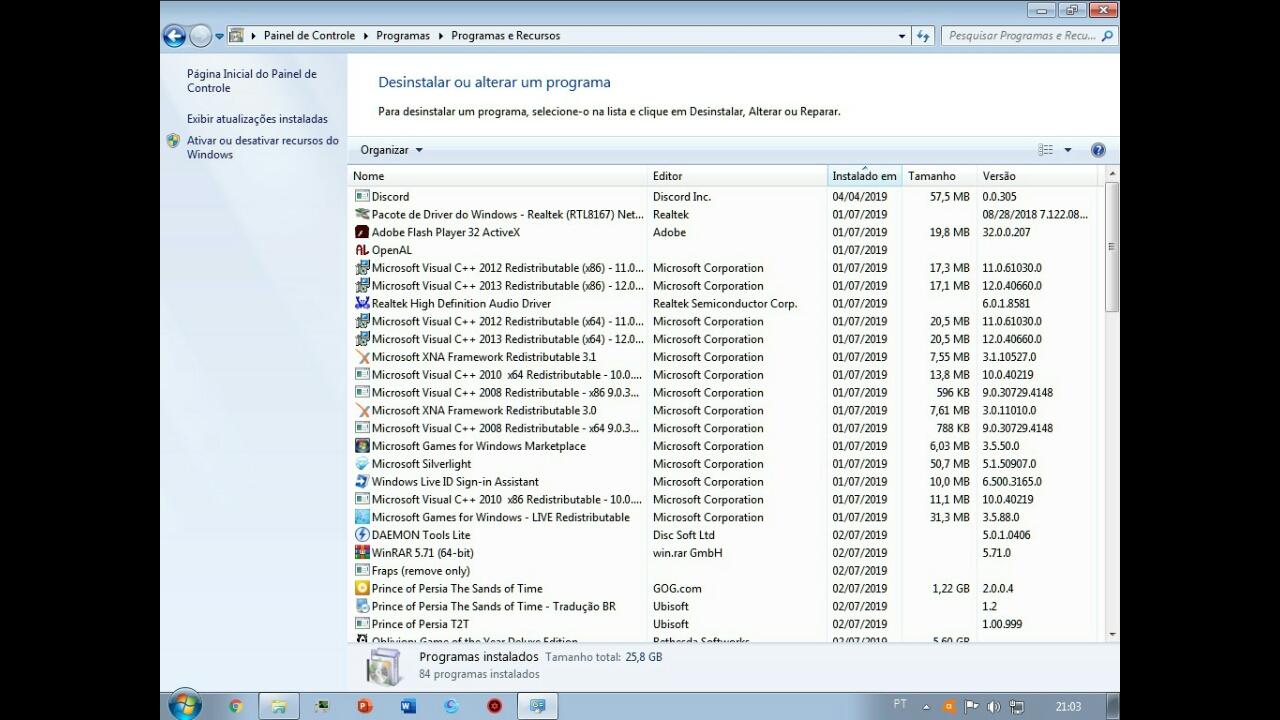Click the language indicator PT
This screenshot has width=1280, height=720.
[900, 705]
